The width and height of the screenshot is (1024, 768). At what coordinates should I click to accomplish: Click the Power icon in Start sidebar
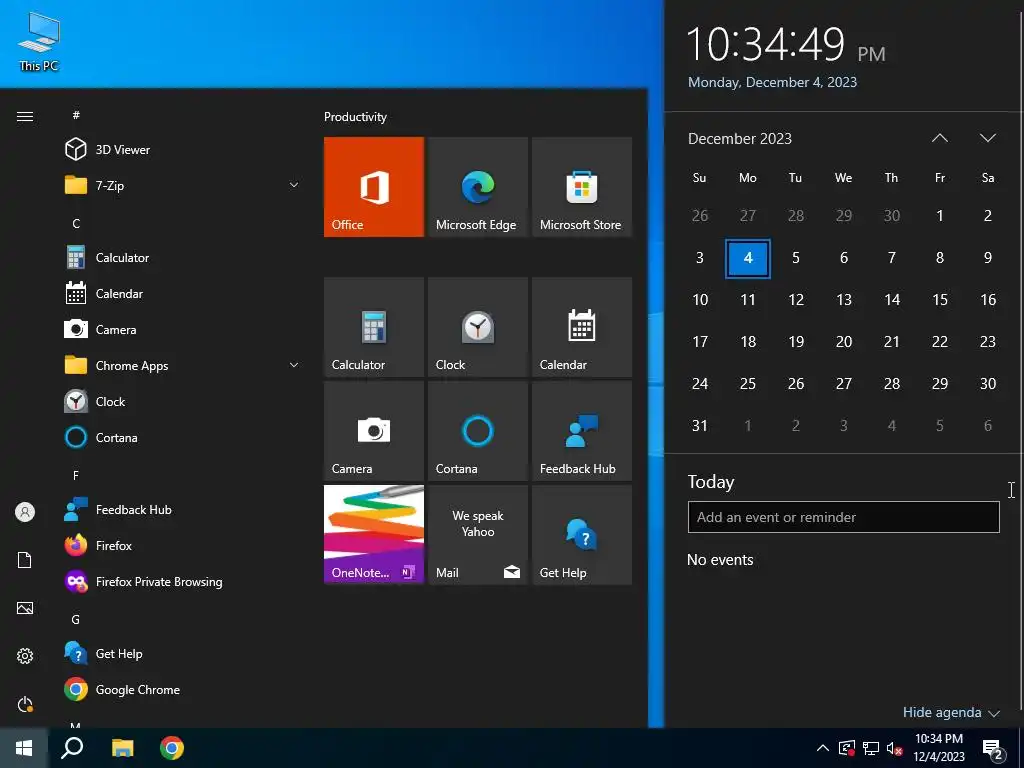click(25, 704)
